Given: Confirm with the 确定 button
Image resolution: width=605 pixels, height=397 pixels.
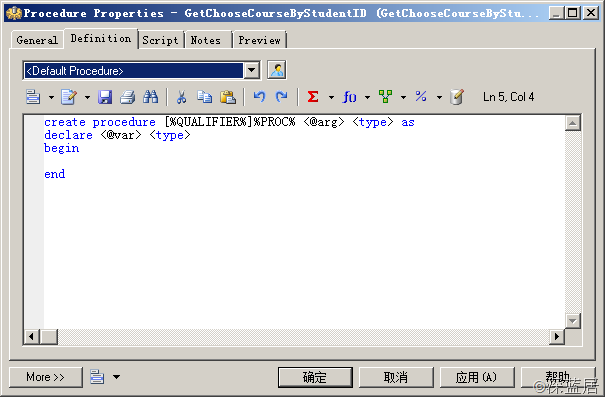Looking at the screenshot, I should 315,377.
